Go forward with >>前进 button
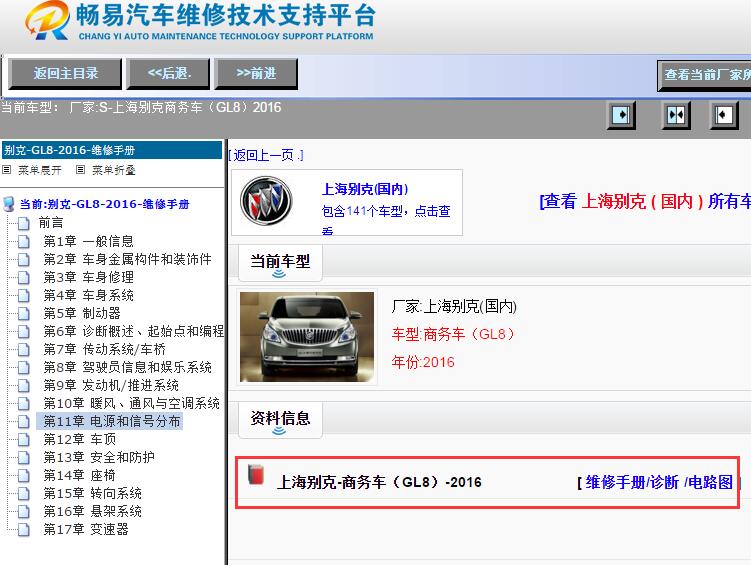Viewport: 751px width, 565px height. click(x=256, y=74)
